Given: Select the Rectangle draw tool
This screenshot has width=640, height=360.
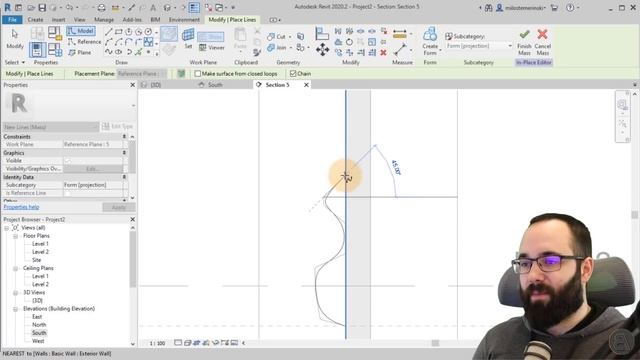Looking at the screenshot, I should pos(118,31).
